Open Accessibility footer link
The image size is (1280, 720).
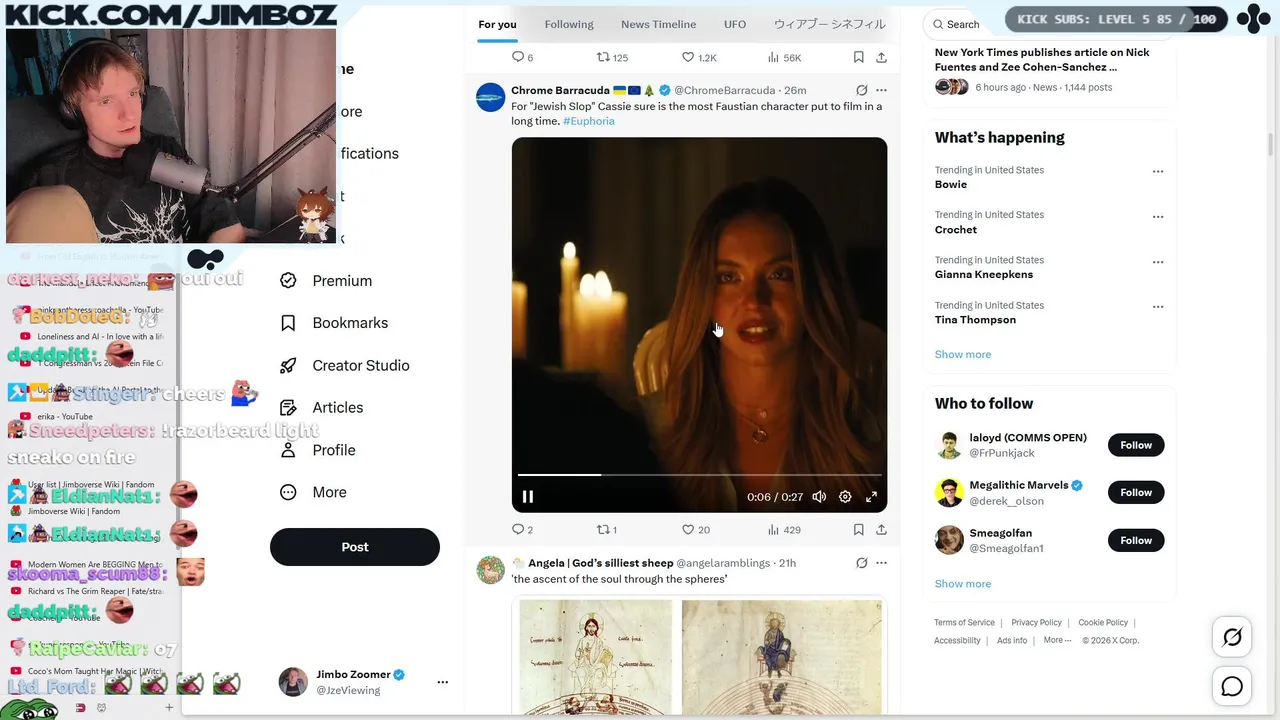(957, 641)
